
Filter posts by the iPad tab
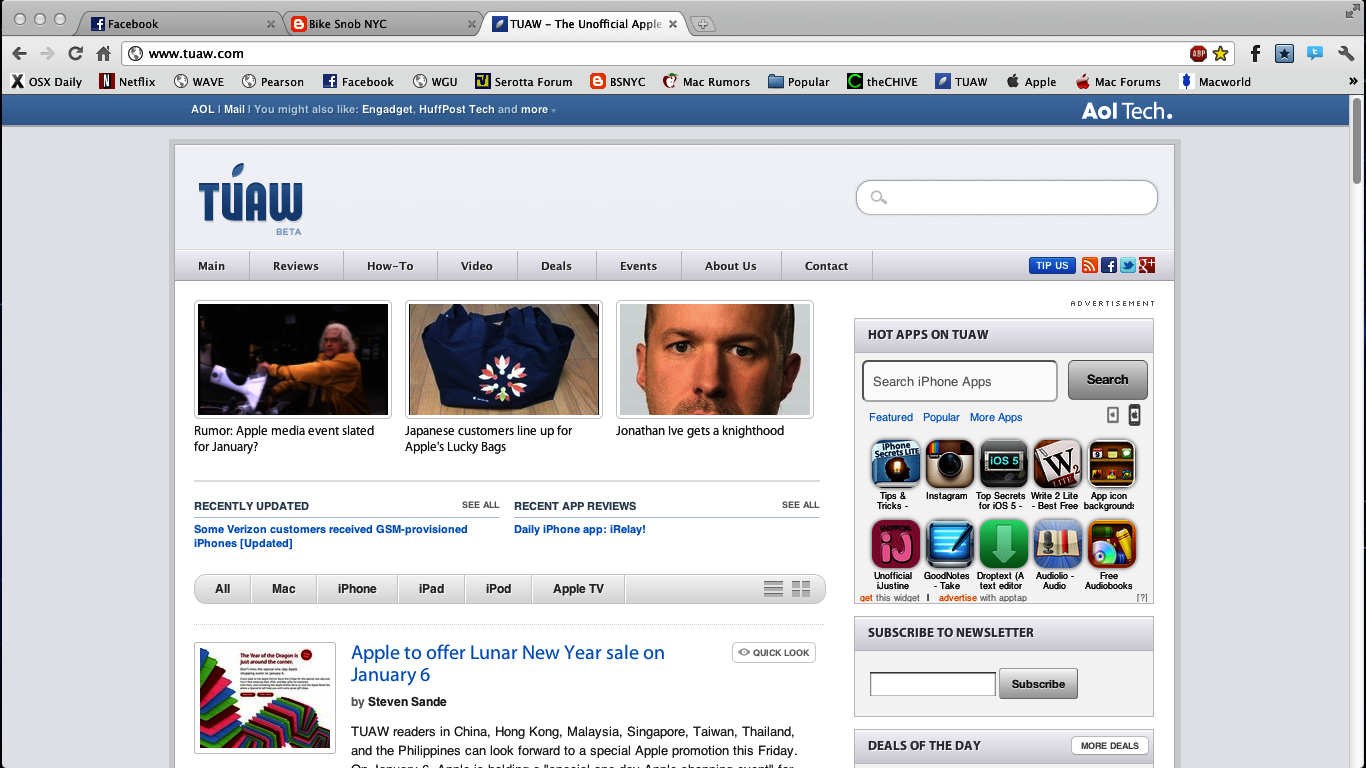(432, 589)
